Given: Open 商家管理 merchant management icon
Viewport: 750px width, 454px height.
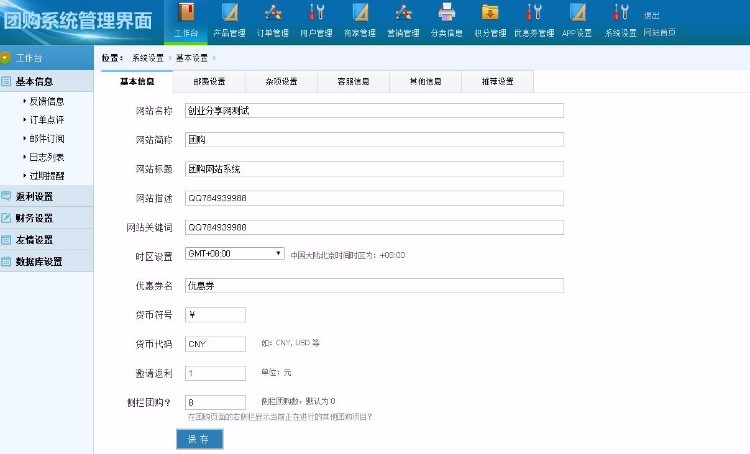Looking at the screenshot, I should (360, 12).
